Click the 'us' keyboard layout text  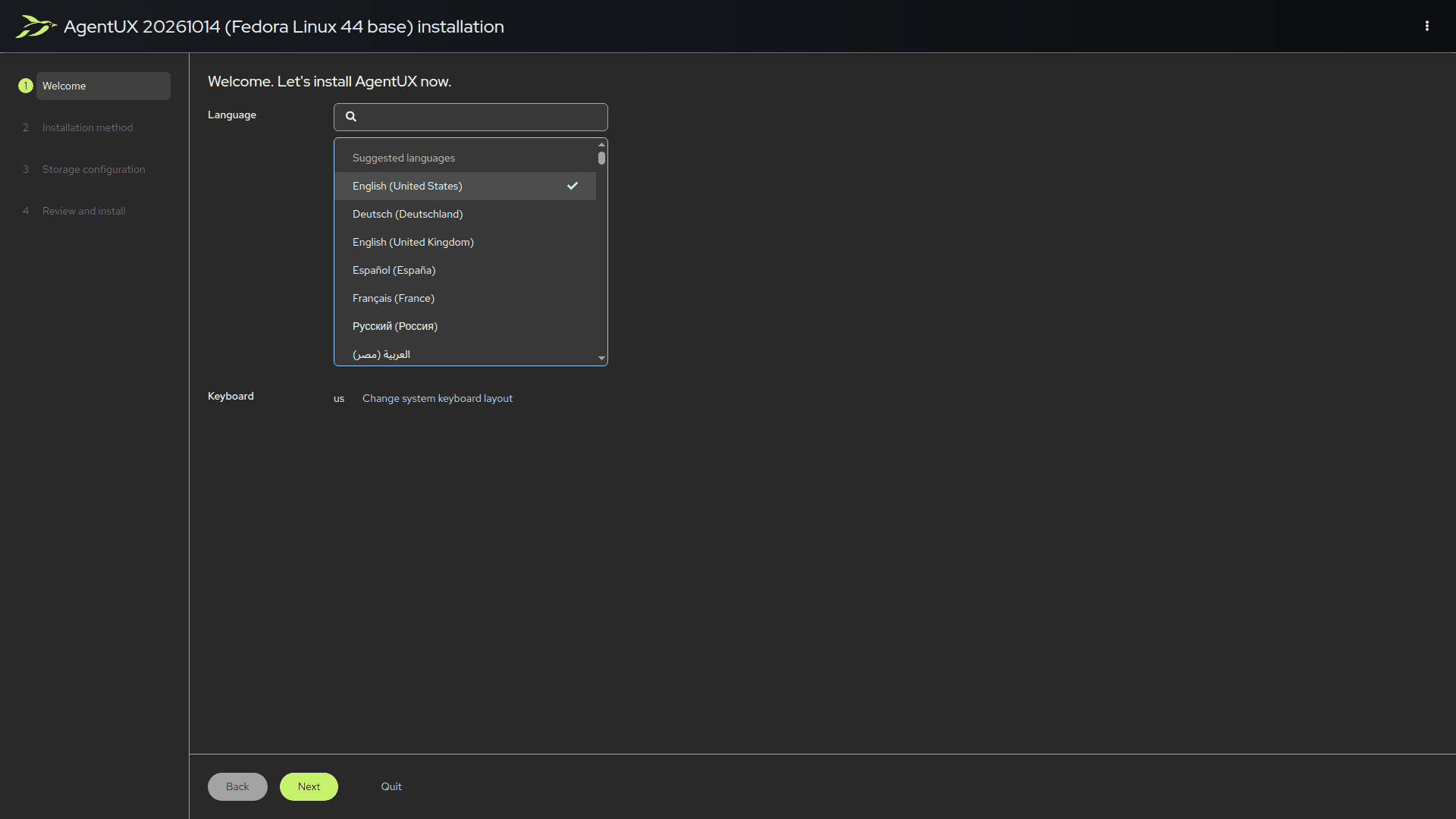point(339,399)
